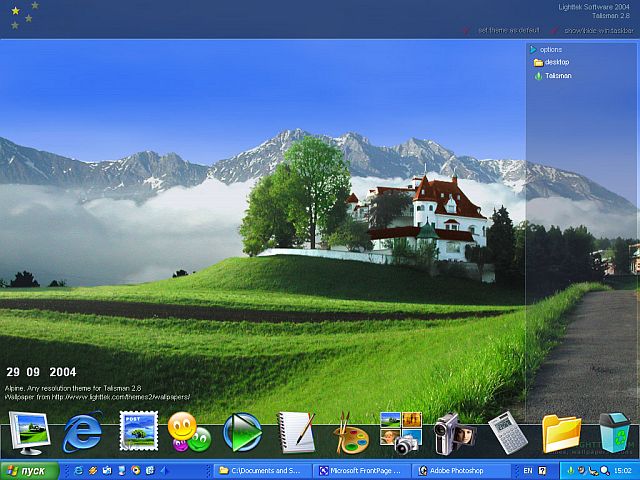Expand the 'options' panel item
Image resolution: width=640 pixels, height=480 pixels.
pos(550,49)
